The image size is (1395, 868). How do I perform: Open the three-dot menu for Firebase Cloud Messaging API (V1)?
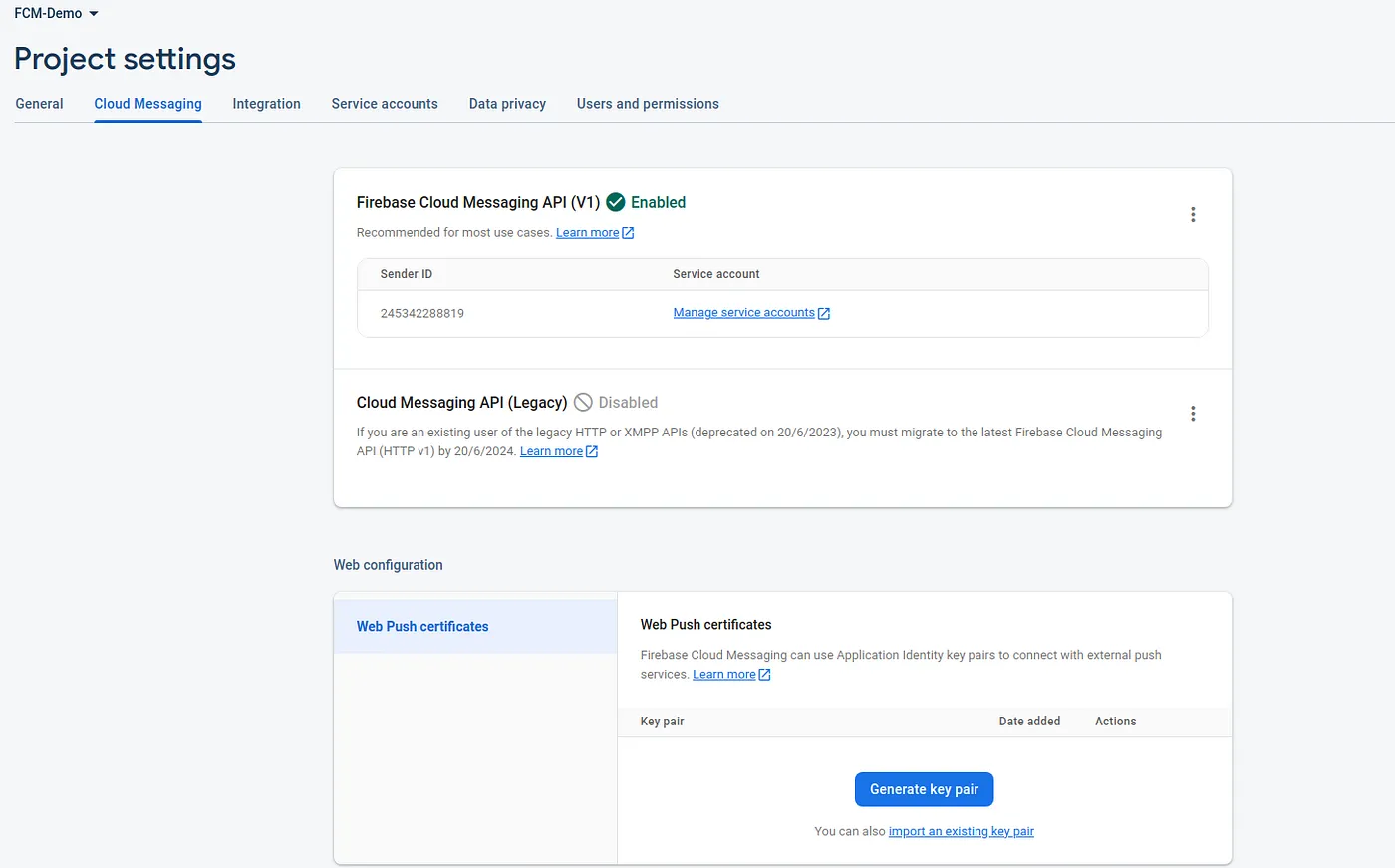(x=1193, y=214)
